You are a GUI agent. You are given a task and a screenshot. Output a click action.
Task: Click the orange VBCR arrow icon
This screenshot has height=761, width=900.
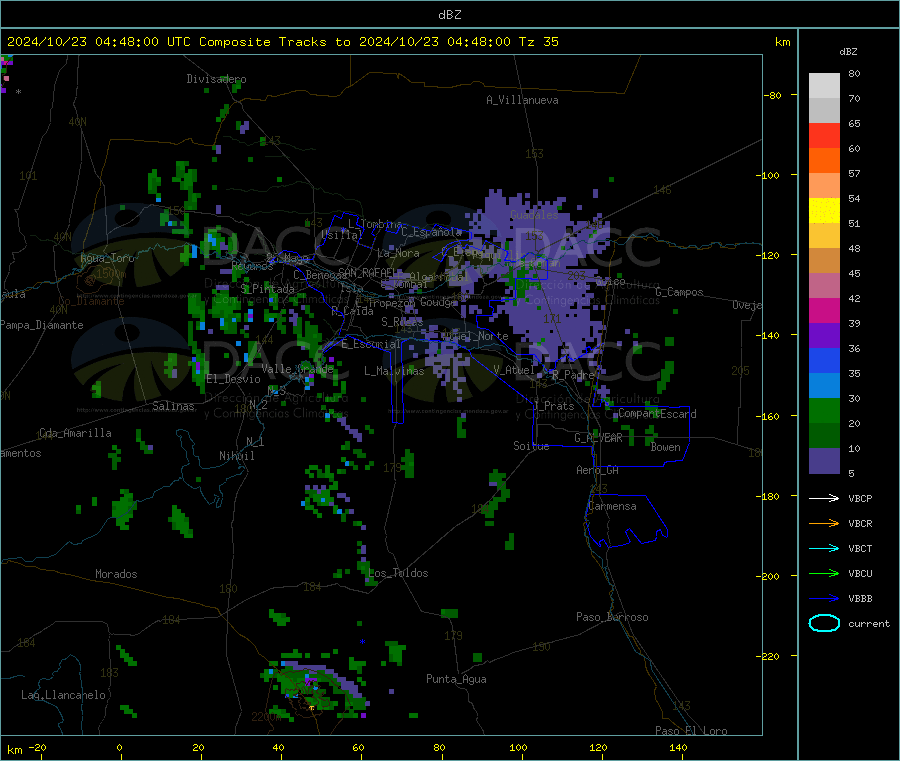coord(824,523)
